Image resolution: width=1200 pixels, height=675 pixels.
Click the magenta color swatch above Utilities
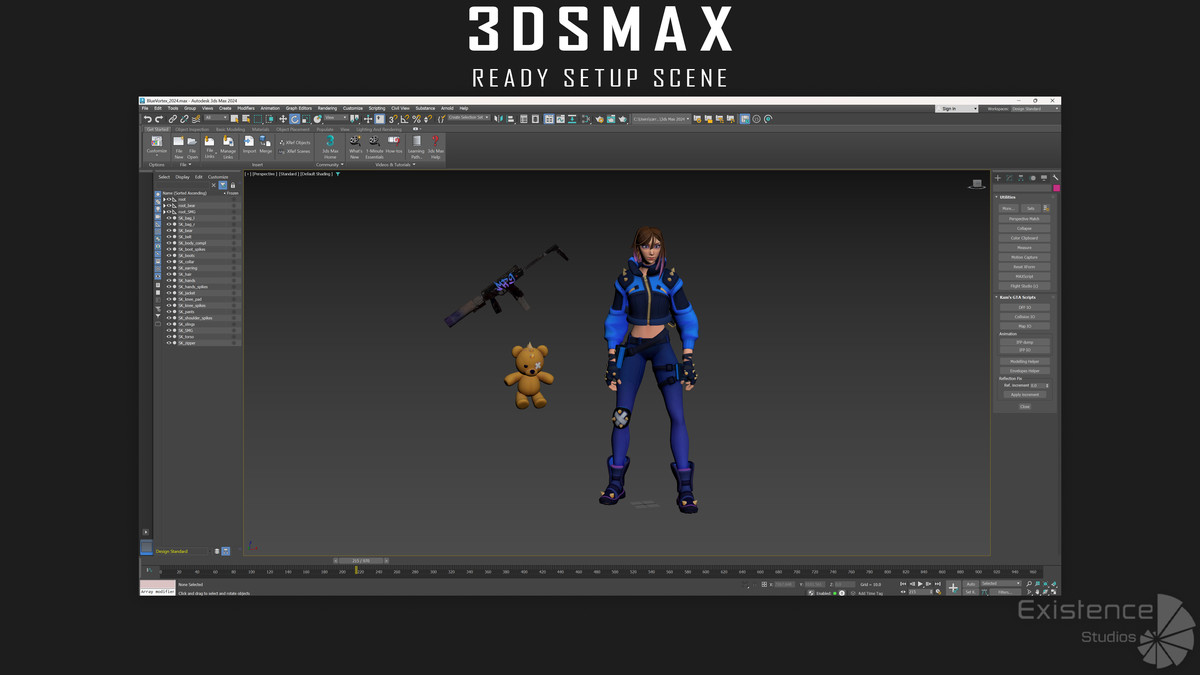pyautogui.click(x=1056, y=187)
